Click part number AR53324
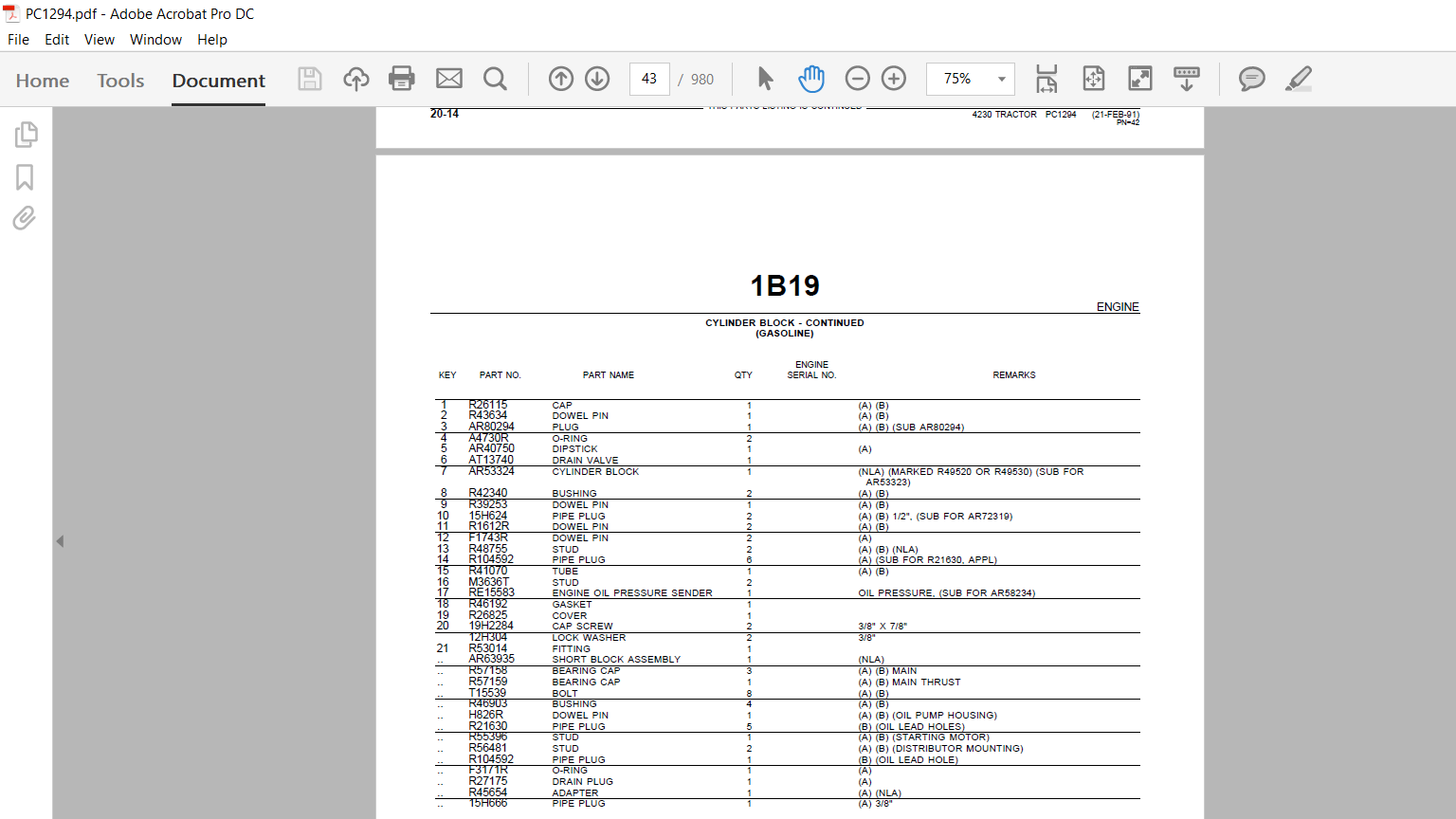 492,471
